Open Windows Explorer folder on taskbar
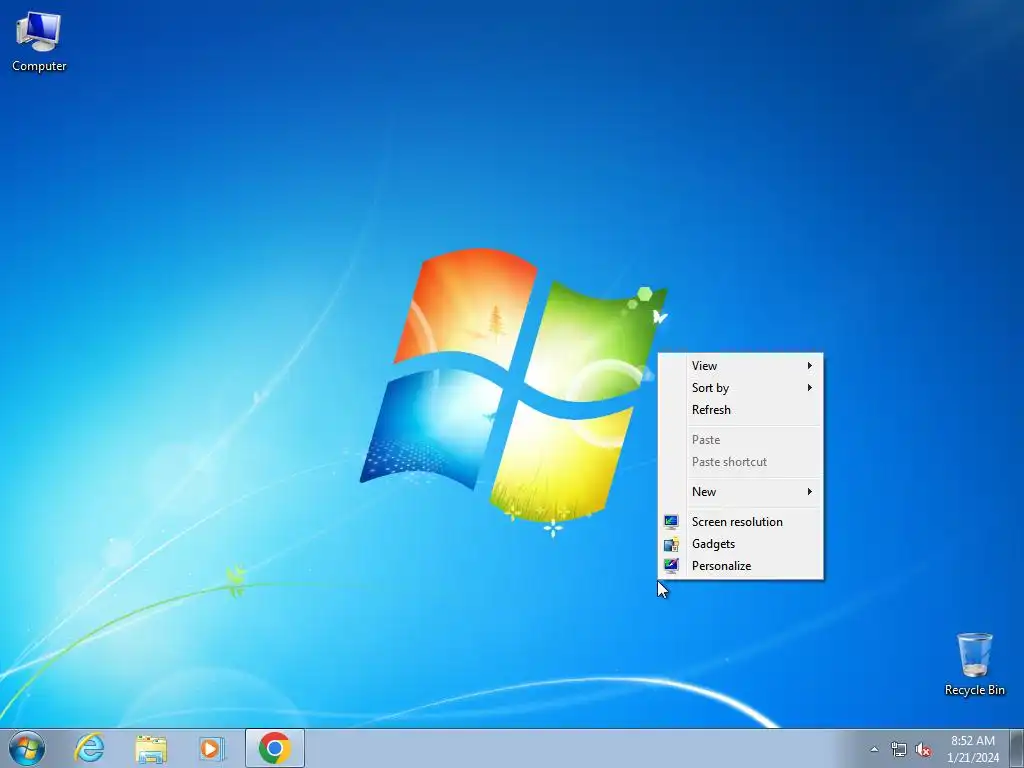1024x768 pixels. pyautogui.click(x=151, y=748)
